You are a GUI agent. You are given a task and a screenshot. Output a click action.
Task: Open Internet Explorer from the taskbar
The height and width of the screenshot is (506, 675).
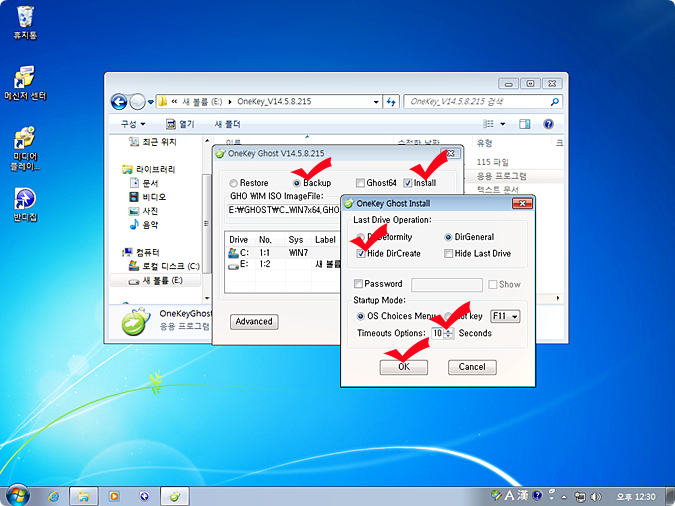[54, 497]
